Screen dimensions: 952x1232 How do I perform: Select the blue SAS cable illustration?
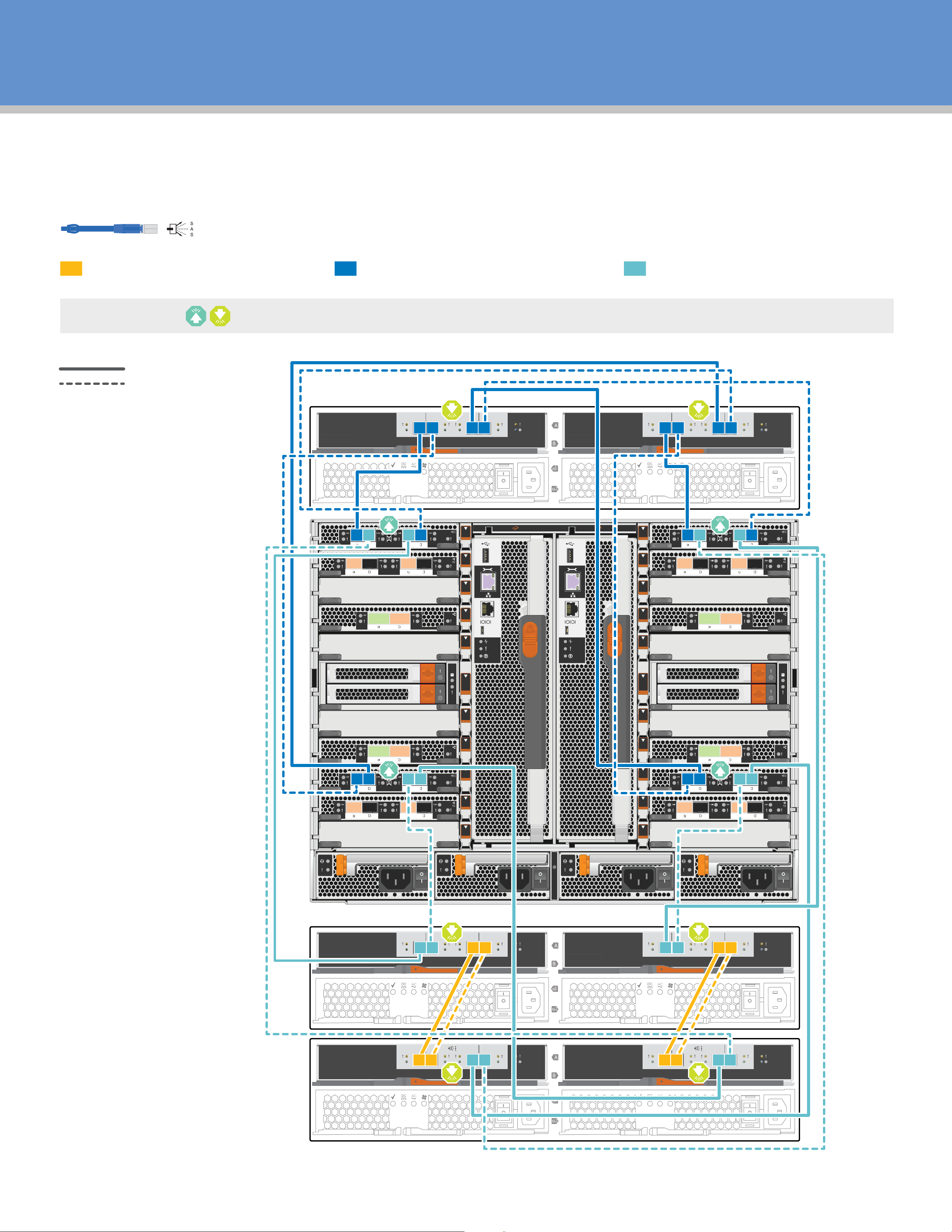coord(108,229)
